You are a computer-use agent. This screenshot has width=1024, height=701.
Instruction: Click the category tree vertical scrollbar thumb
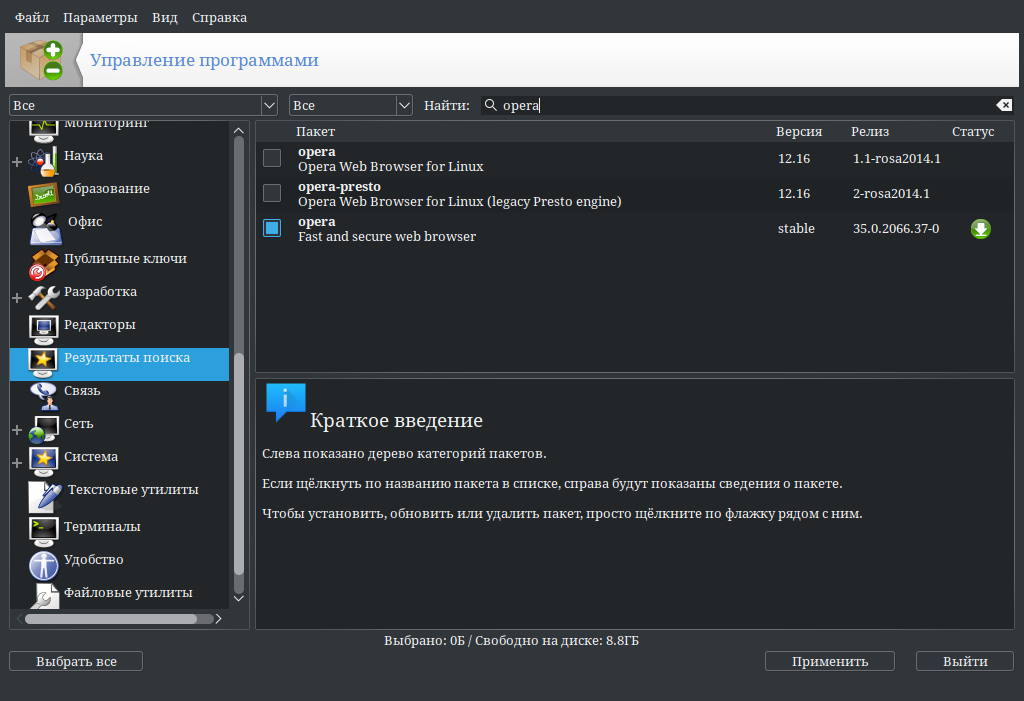pos(239,464)
